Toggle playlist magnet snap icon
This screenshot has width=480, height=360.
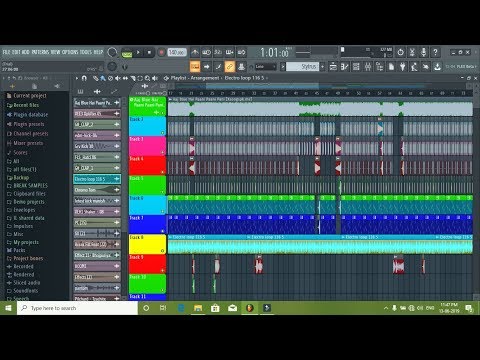[84, 78]
